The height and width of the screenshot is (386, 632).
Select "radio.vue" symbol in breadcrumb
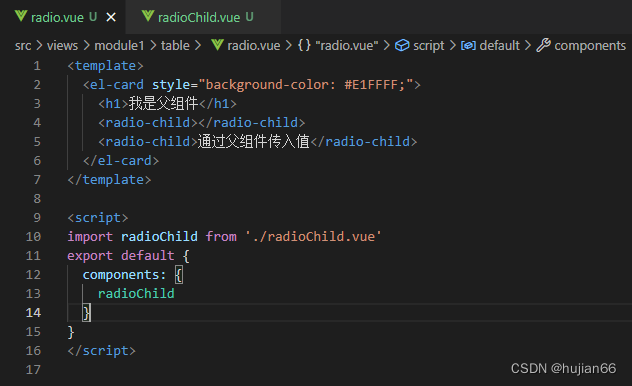(347, 46)
